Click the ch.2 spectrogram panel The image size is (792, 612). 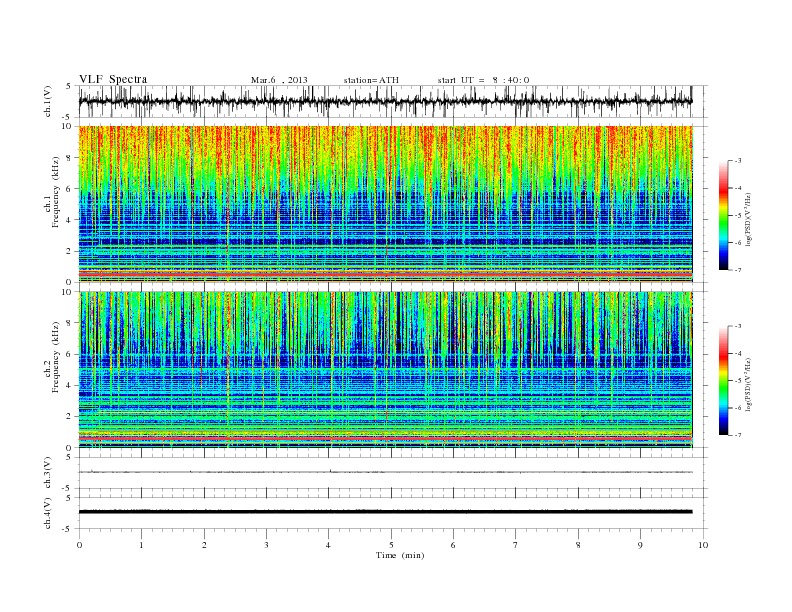click(385, 370)
